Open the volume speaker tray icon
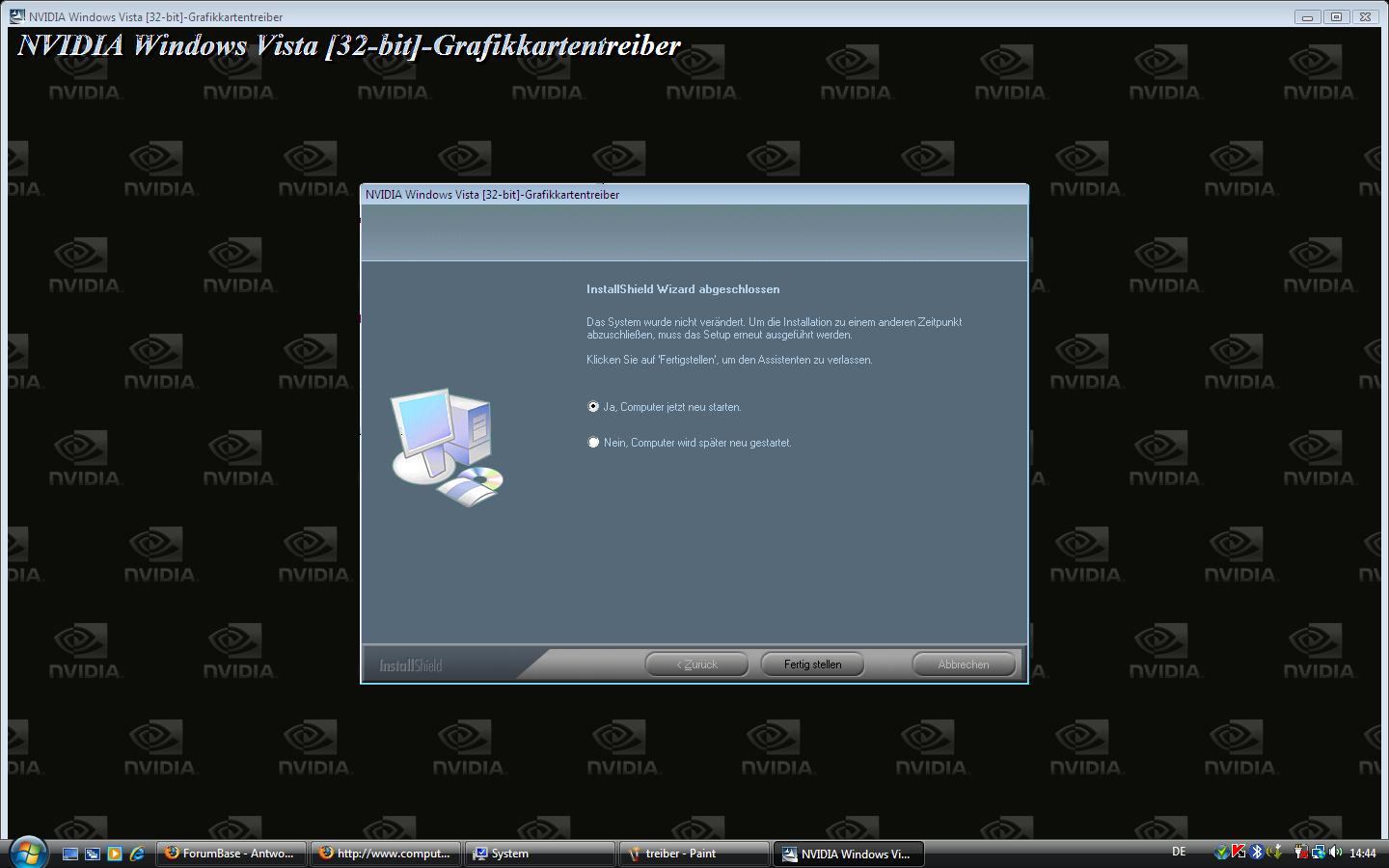The height and width of the screenshot is (868, 1389). click(1336, 852)
